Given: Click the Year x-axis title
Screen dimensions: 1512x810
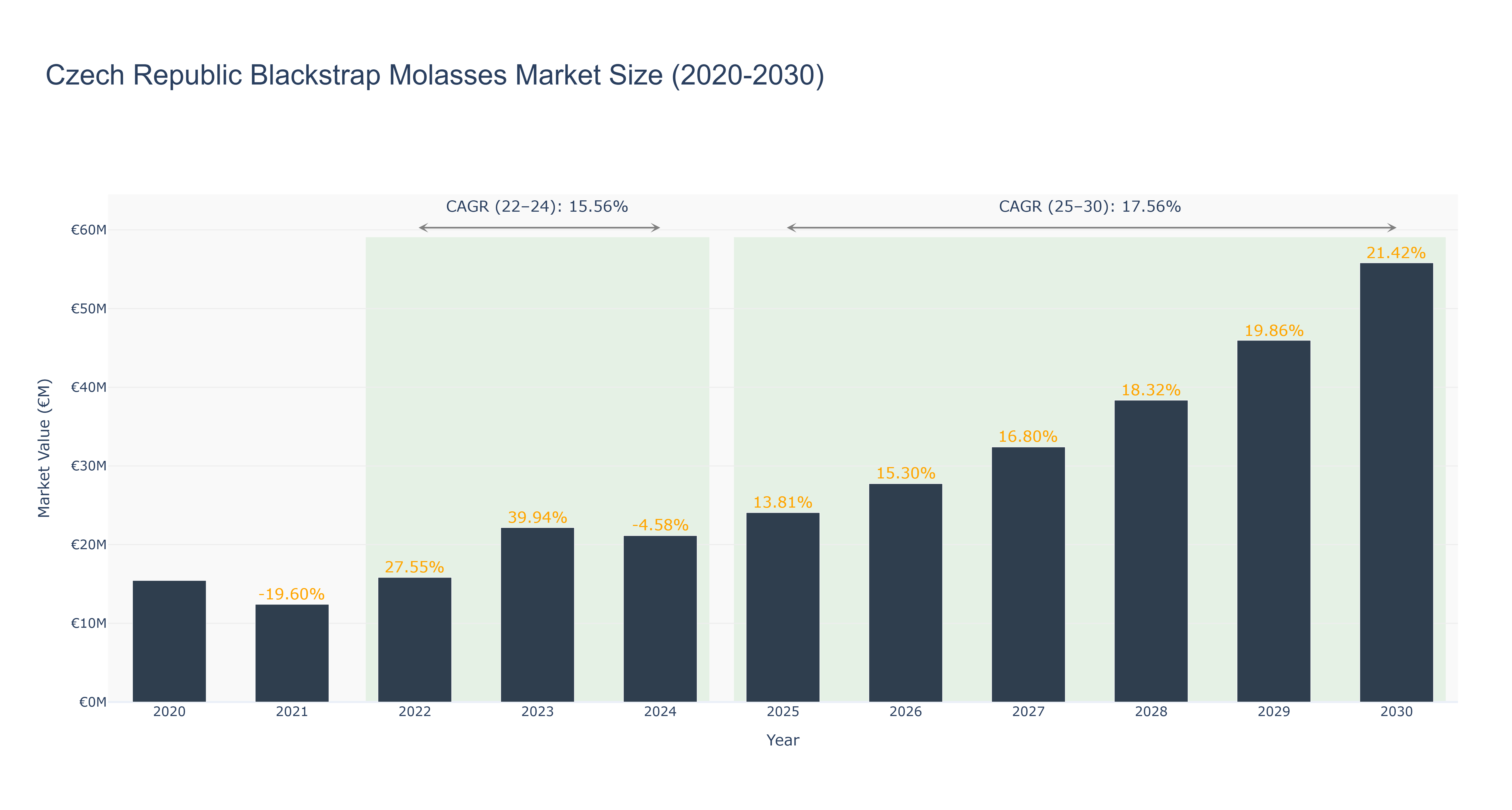Looking at the screenshot, I should 782,740.
